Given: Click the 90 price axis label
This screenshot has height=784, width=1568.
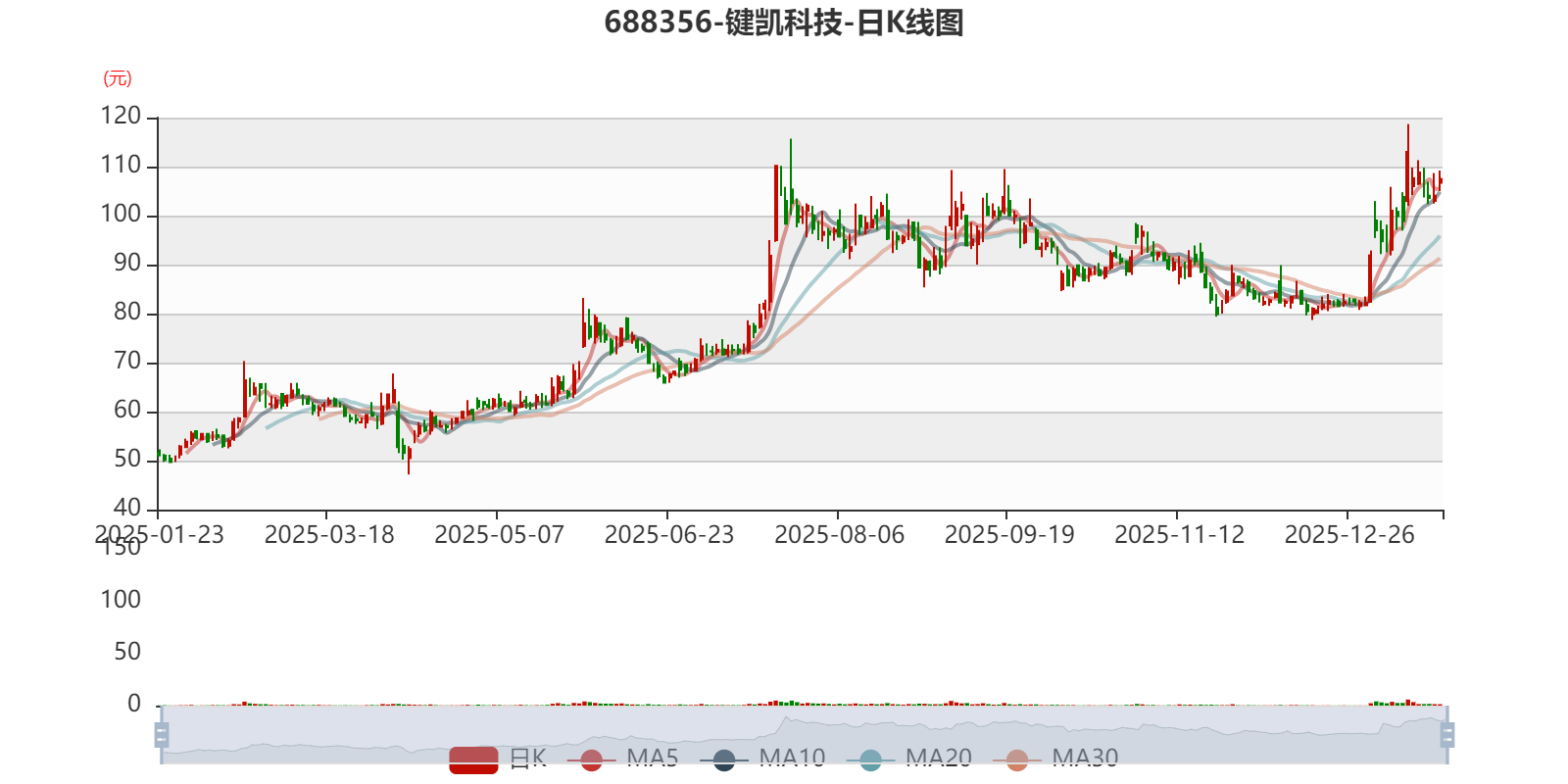Looking at the screenshot, I should (127, 264).
